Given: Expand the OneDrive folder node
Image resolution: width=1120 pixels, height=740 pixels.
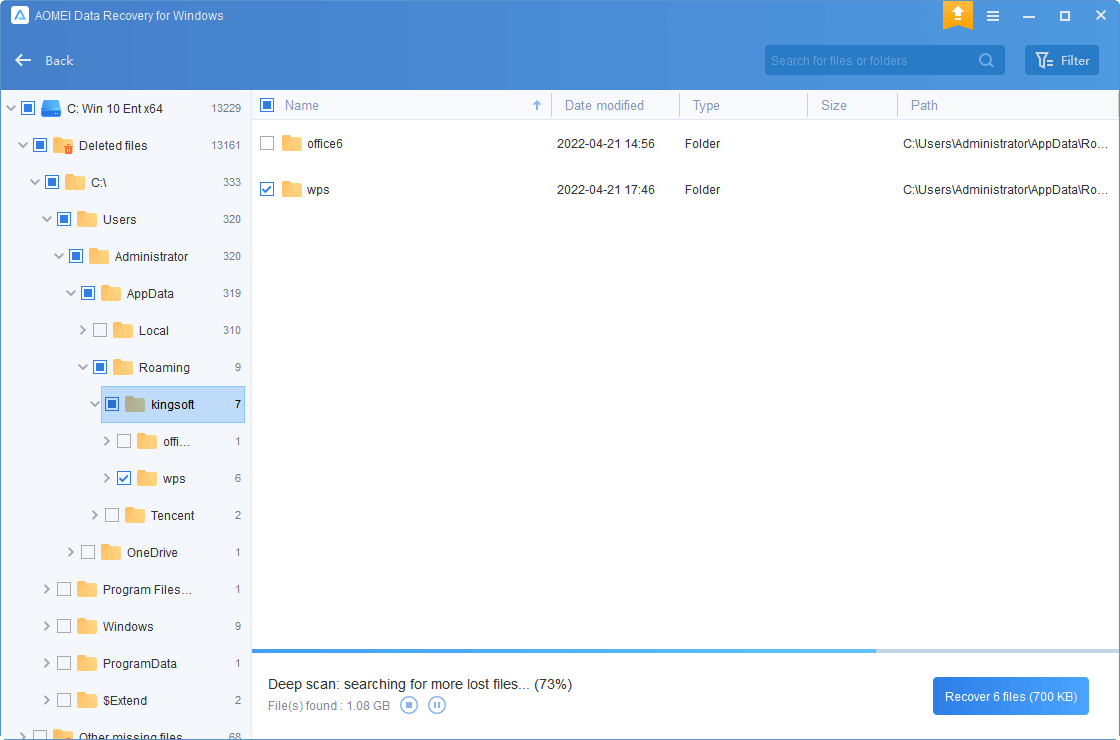Looking at the screenshot, I should pos(71,552).
